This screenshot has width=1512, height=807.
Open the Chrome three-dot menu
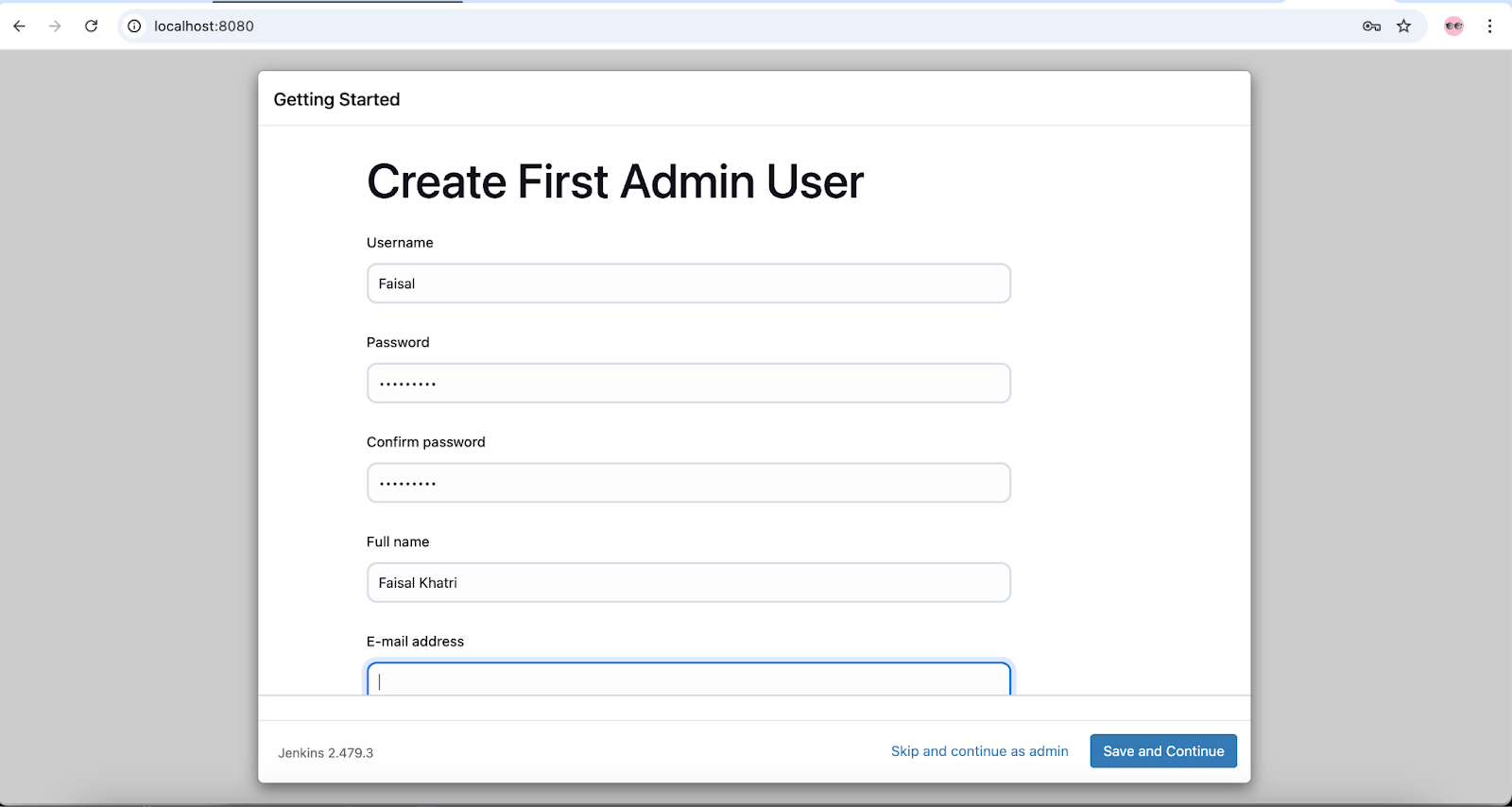pos(1489,26)
